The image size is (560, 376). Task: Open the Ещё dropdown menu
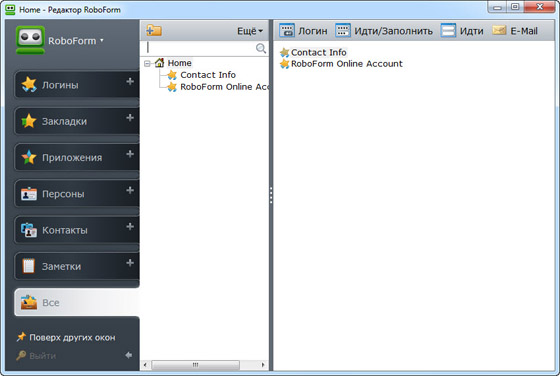pyautogui.click(x=250, y=31)
